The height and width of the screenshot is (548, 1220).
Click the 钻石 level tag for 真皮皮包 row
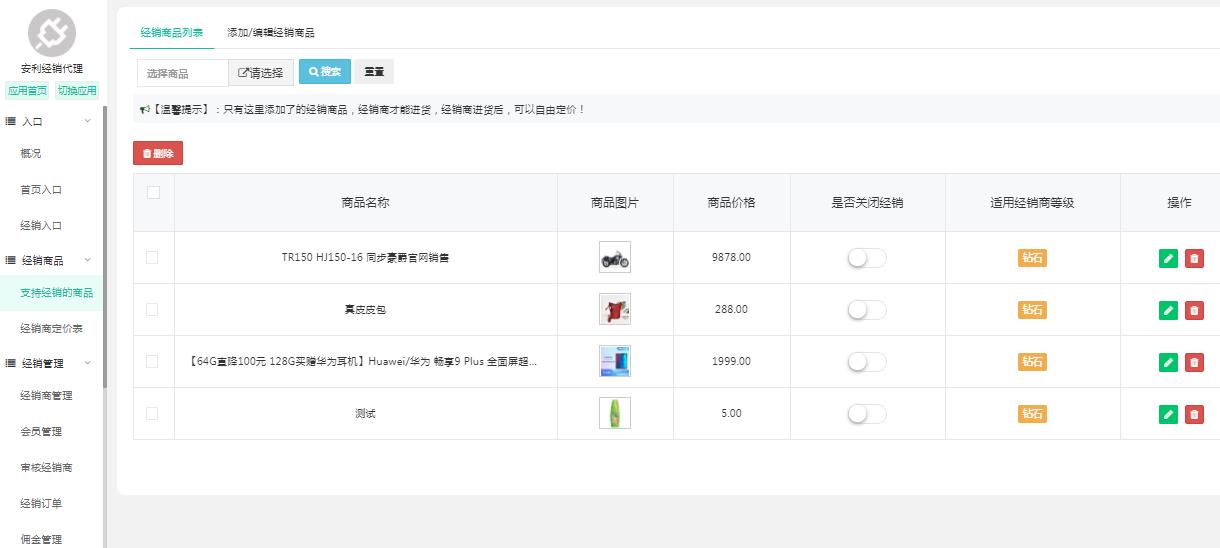point(1032,310)
